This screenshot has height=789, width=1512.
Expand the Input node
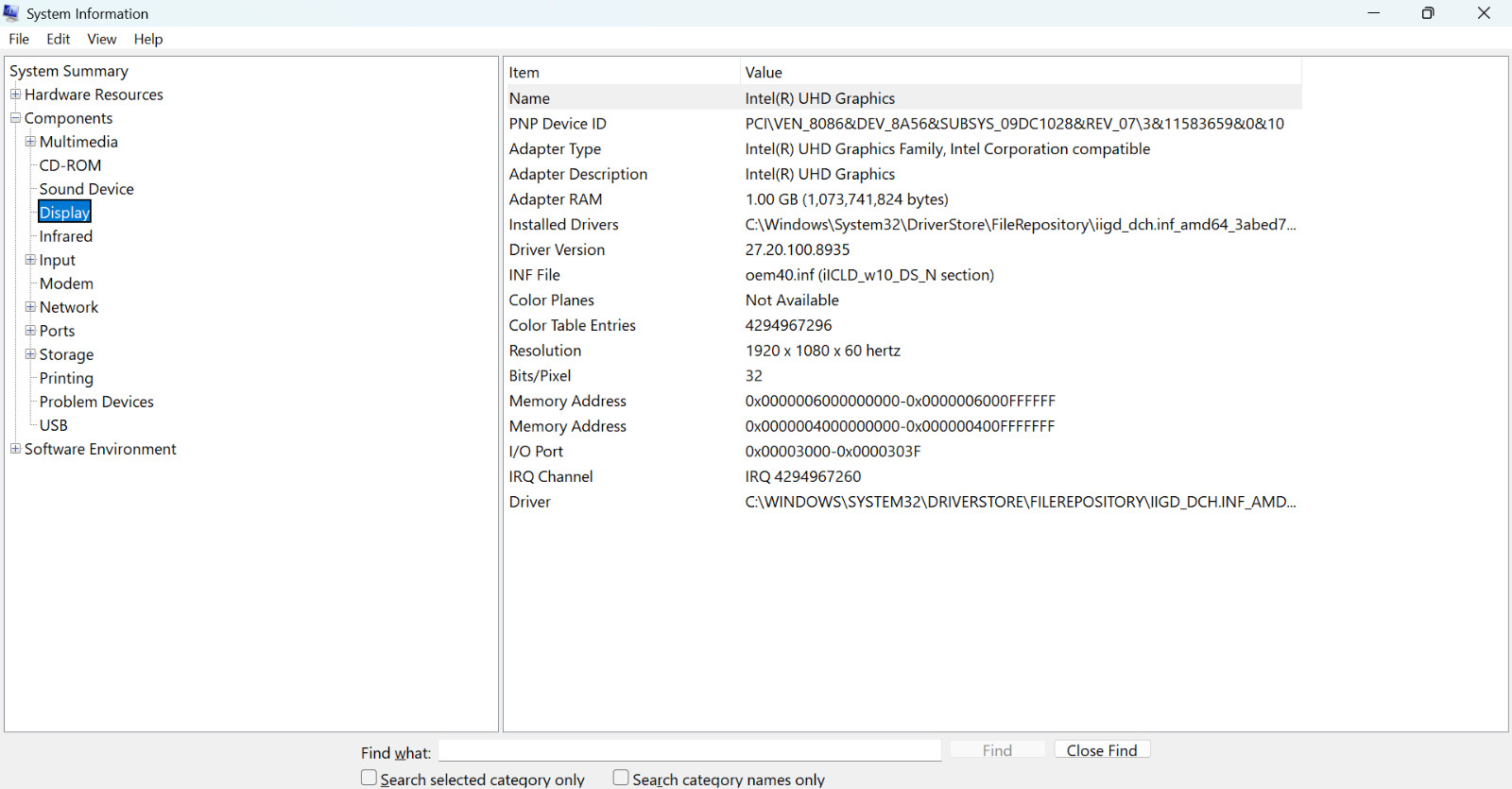(x=30, y=260)
